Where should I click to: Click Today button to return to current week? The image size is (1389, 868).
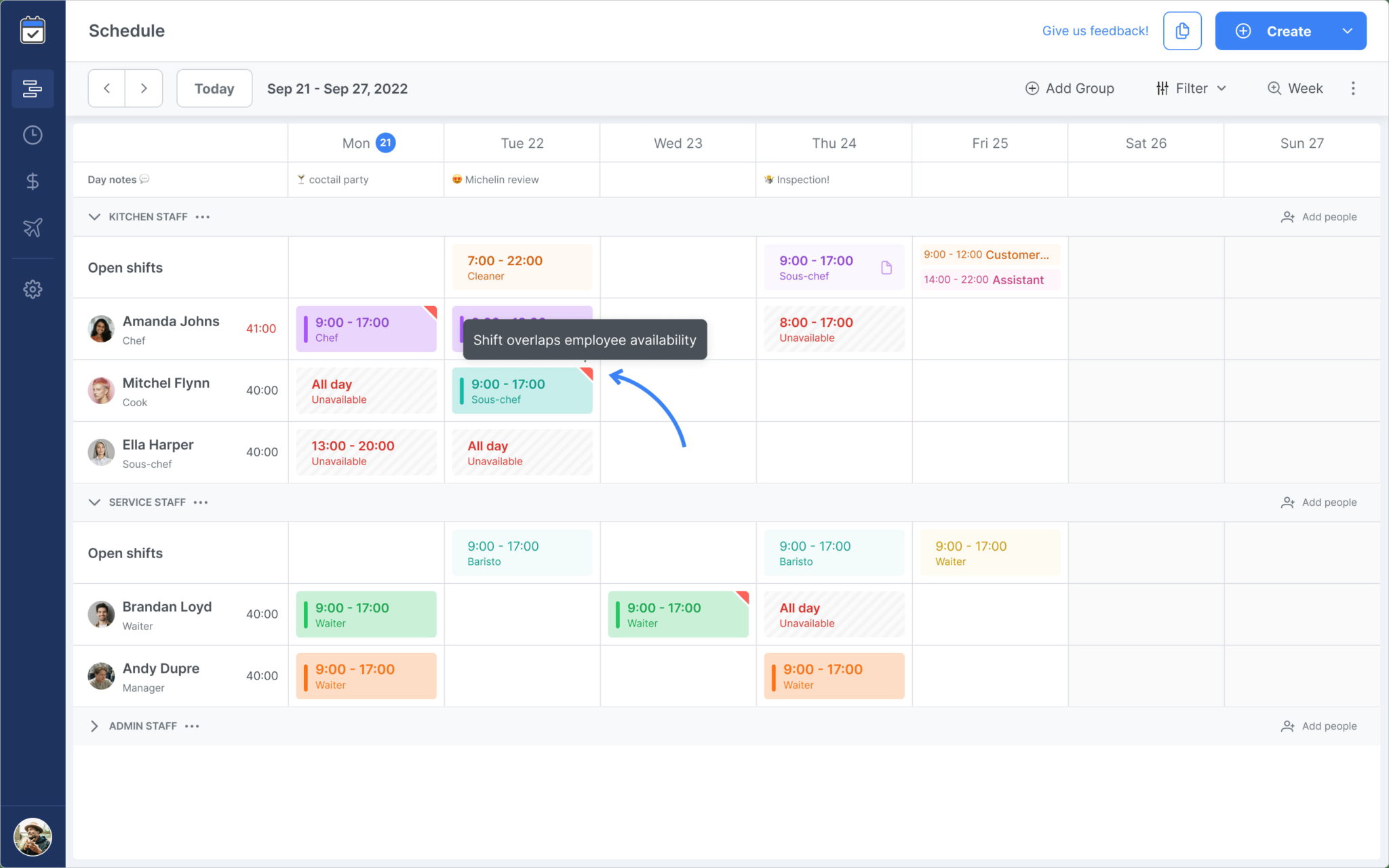coord(213,88)
